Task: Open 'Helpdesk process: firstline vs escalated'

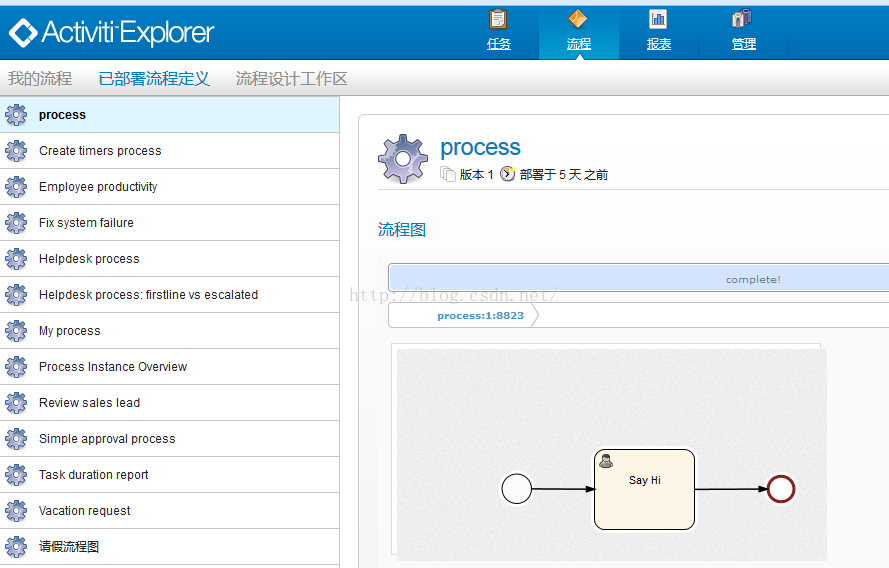Action: (170, 295)
